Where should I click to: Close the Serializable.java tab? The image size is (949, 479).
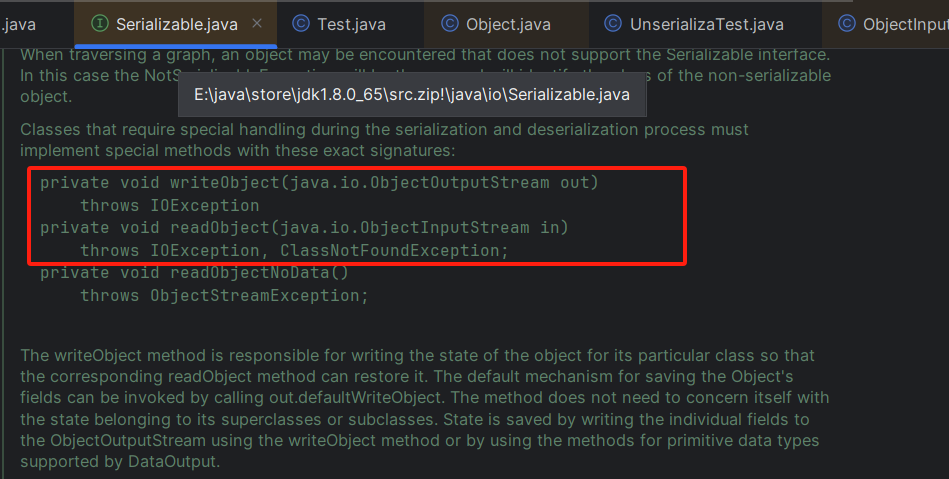click(257, 24)
